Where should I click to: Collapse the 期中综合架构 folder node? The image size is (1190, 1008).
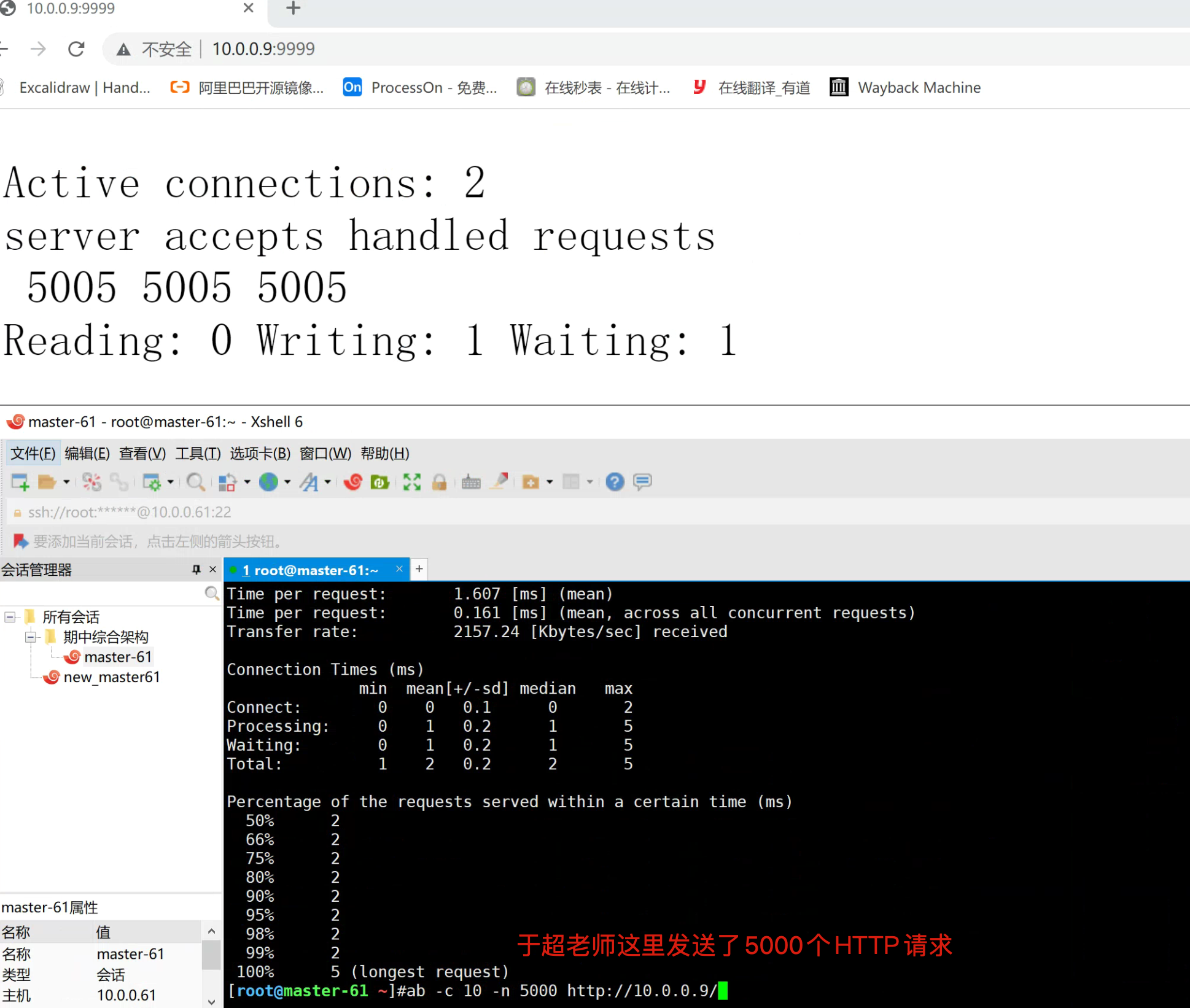point(30,637)
